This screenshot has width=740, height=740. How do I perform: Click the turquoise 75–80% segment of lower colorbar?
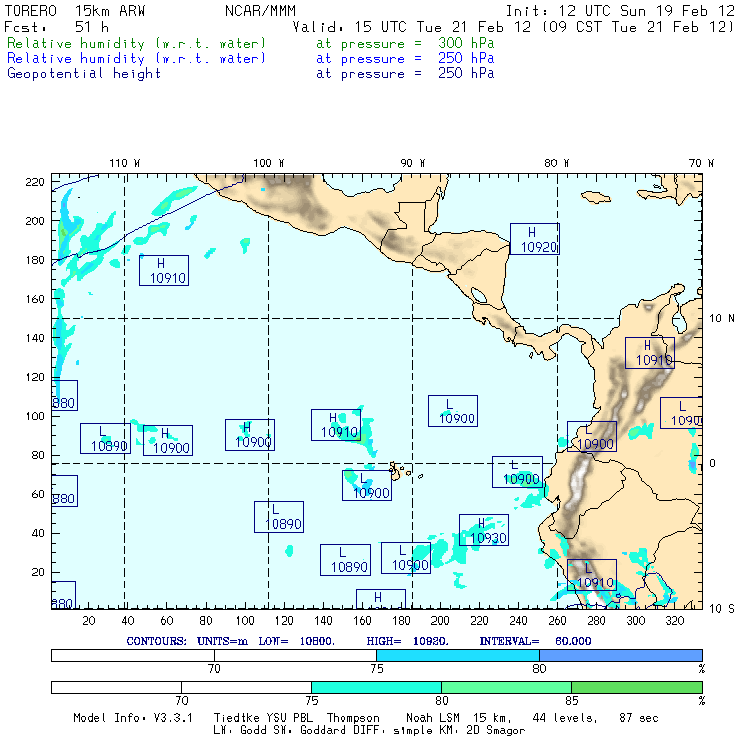coord(376,687)
